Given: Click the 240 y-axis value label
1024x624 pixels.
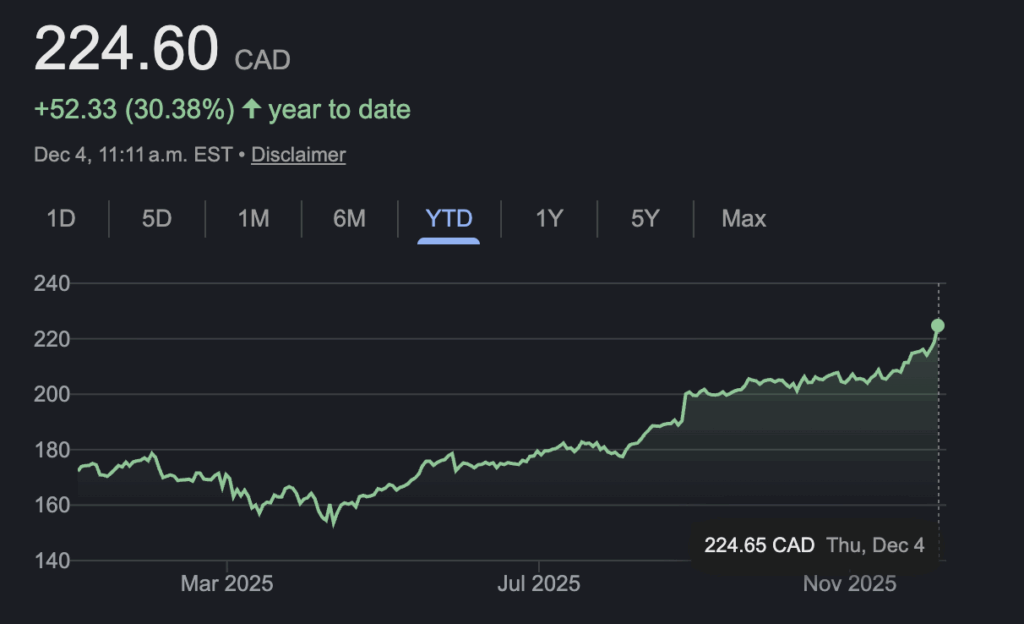Looking at the screenshot, I should click(52, 284).
